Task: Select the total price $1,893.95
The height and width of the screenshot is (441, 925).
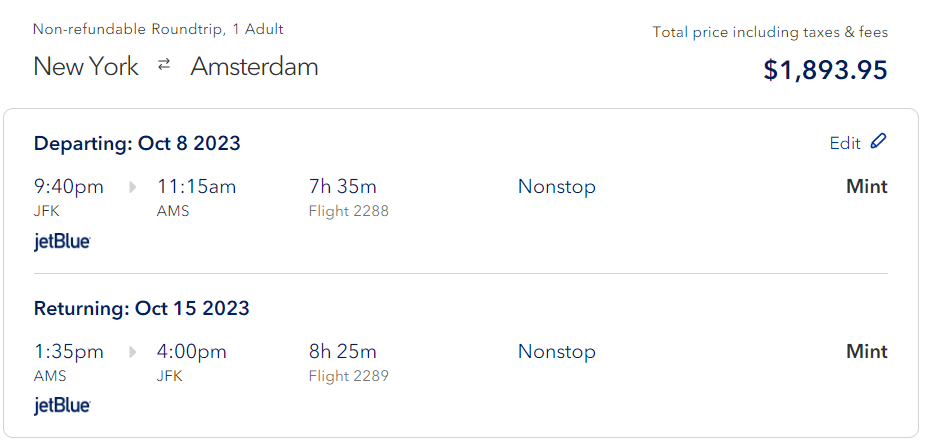Action: (825, 70)
